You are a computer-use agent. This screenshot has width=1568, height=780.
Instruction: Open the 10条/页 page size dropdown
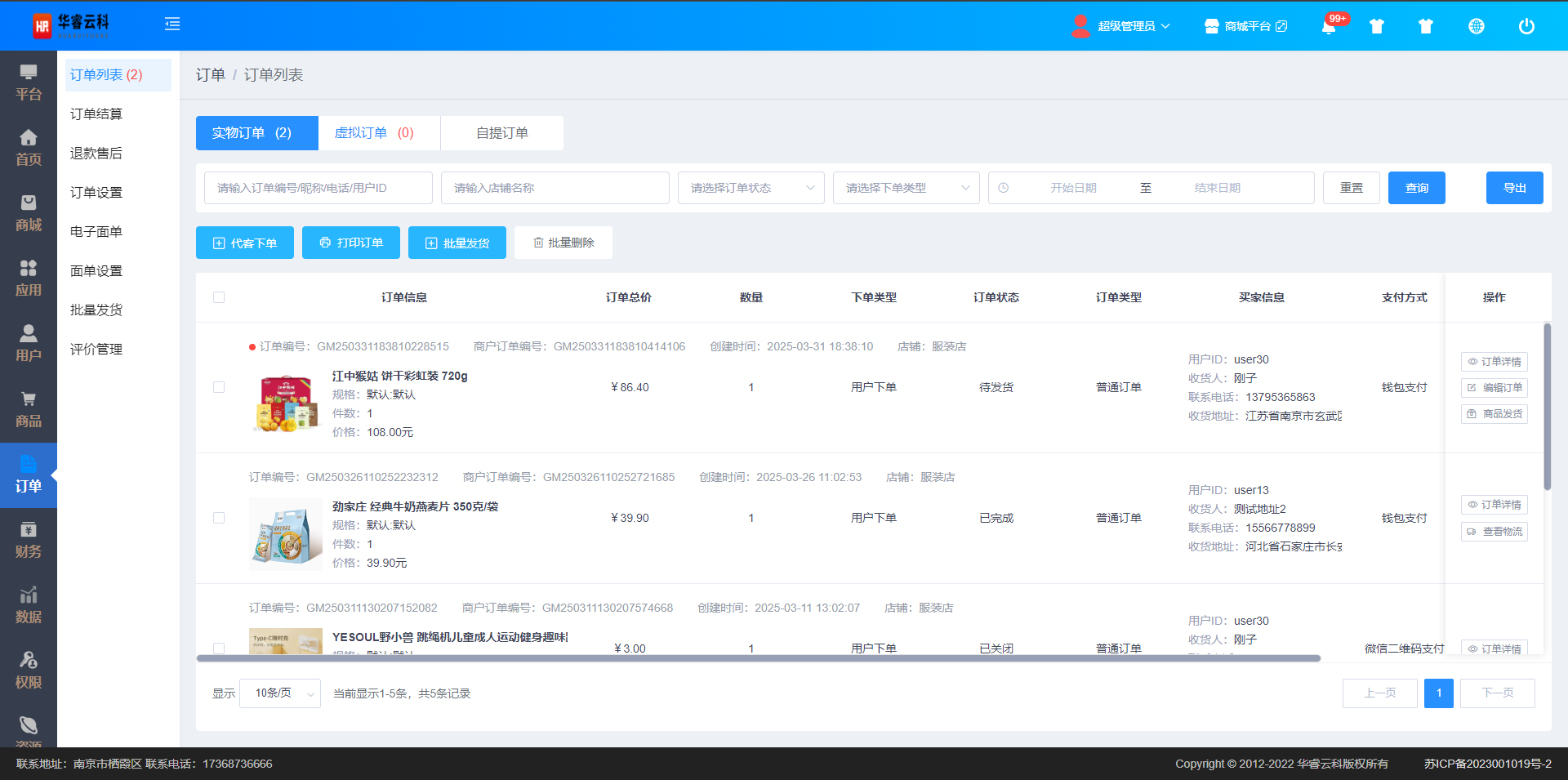point(280,693)
